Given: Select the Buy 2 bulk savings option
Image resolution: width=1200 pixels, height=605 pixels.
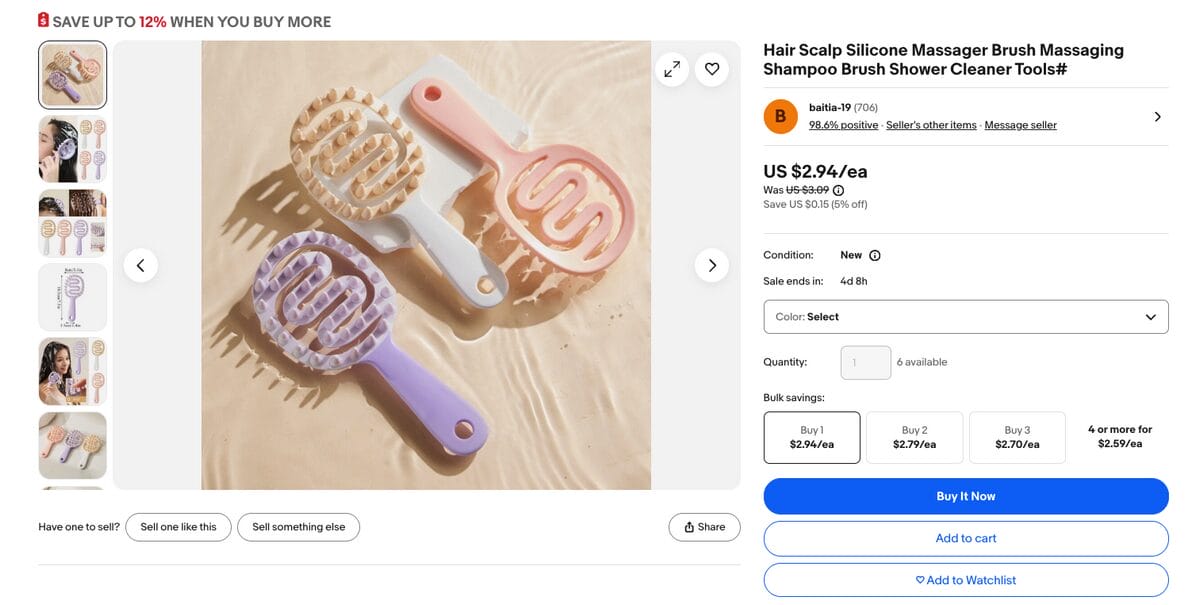Looking at the screenshot, I should 914,437.
